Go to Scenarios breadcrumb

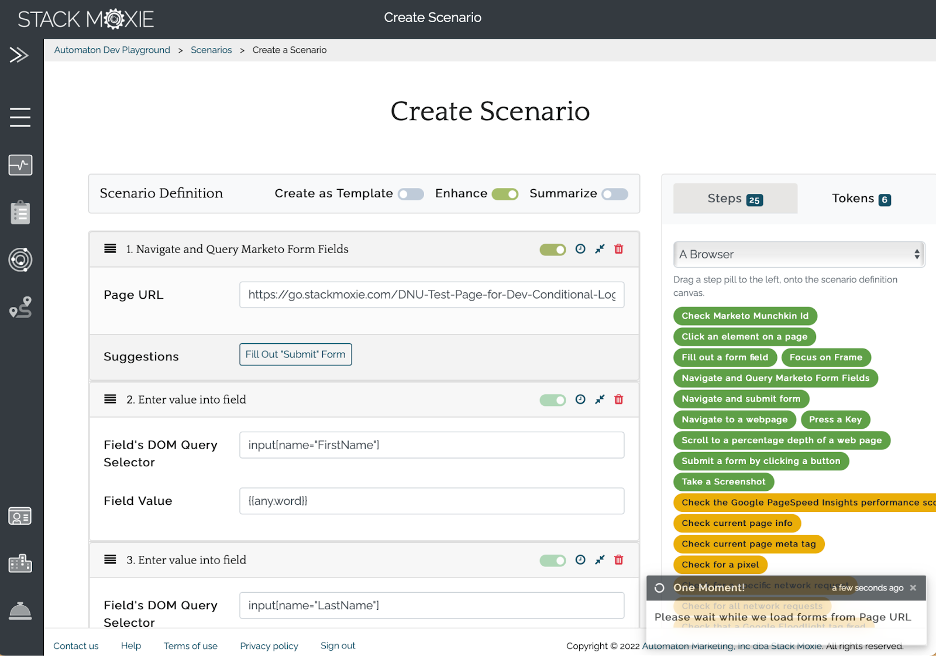pyautogui.click(x=211, y=50)
